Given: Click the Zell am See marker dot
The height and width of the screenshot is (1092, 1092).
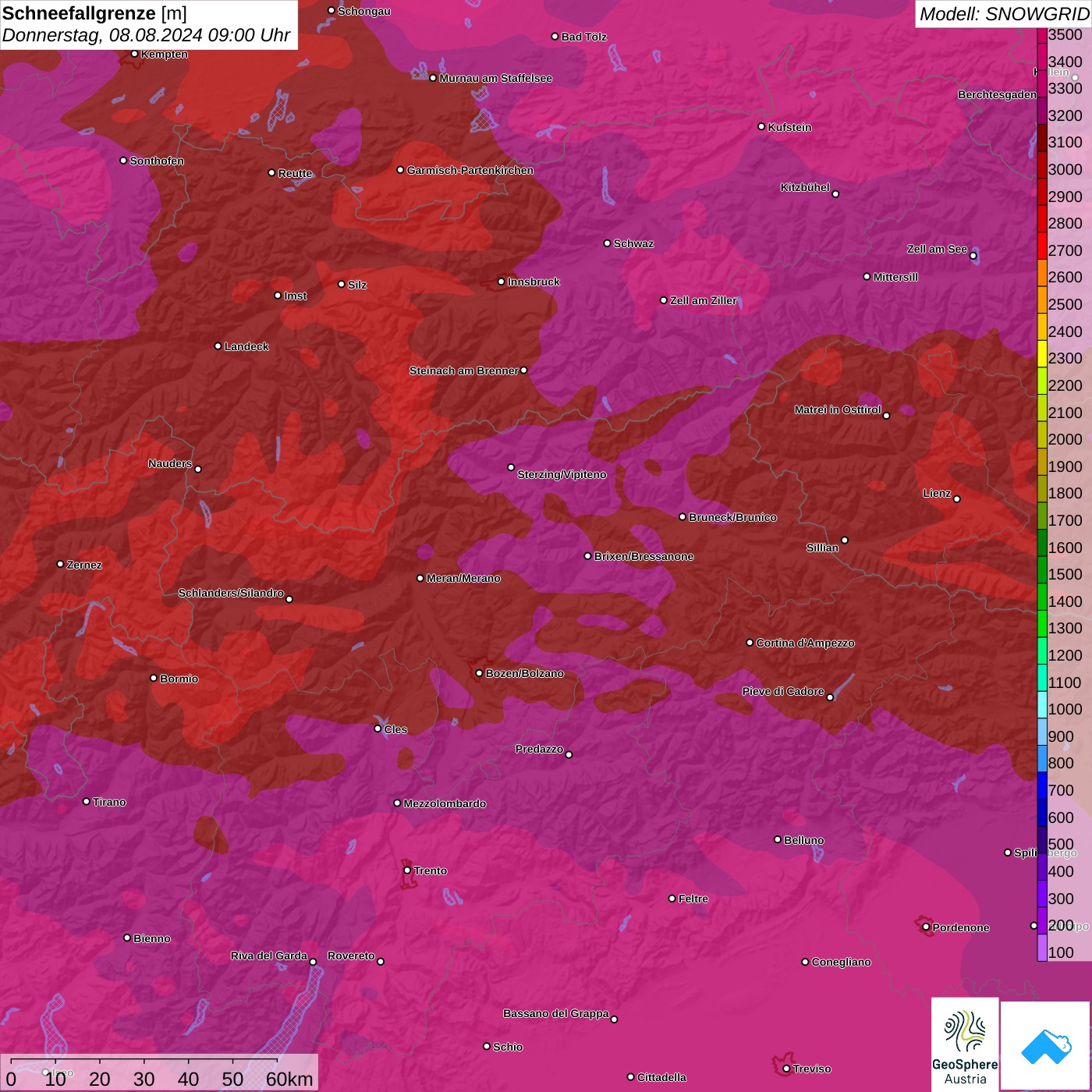Looking at the screenshot, I should [973, 256].
